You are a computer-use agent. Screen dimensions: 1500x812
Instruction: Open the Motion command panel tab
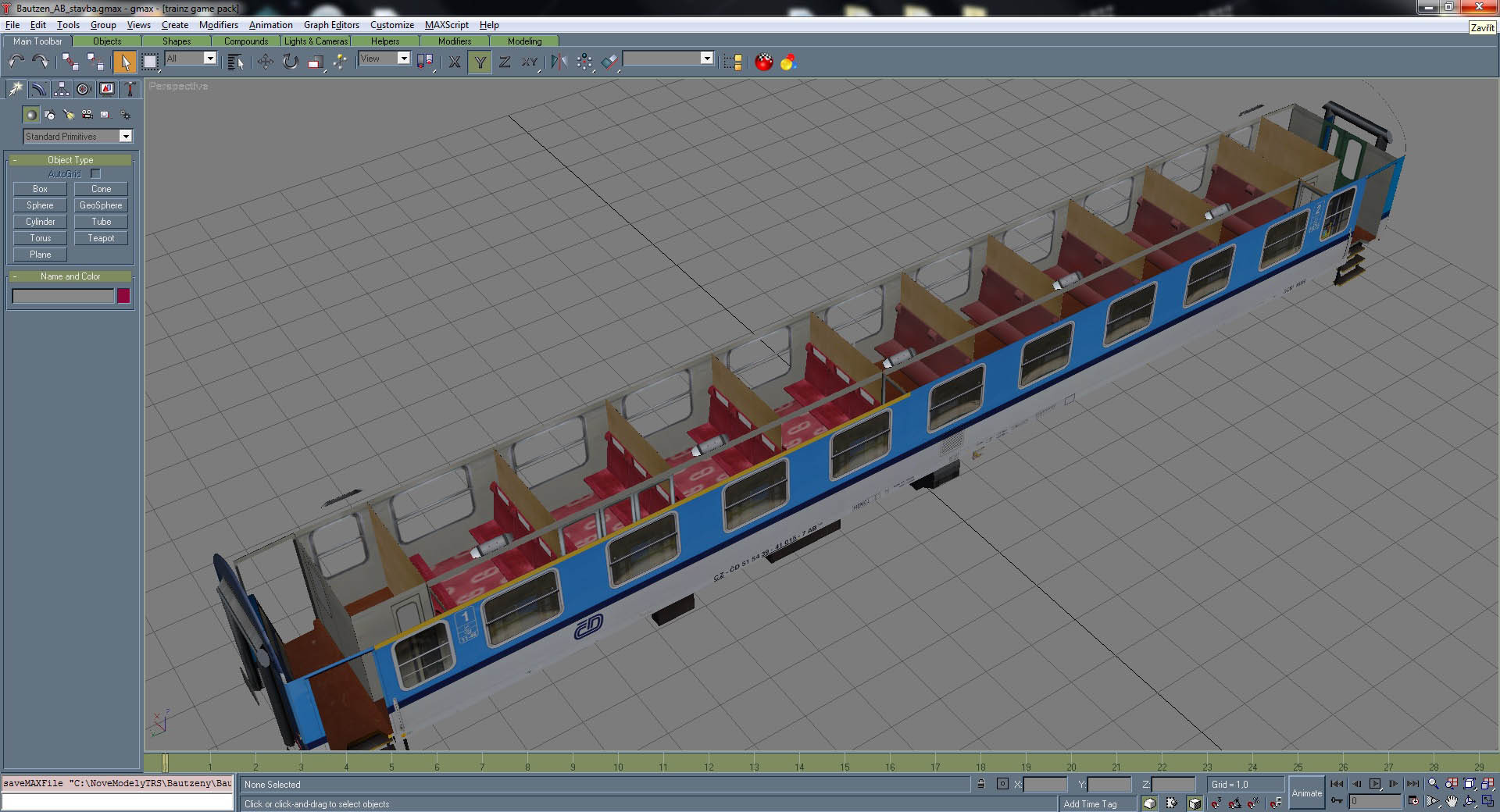tap(84, 89)
